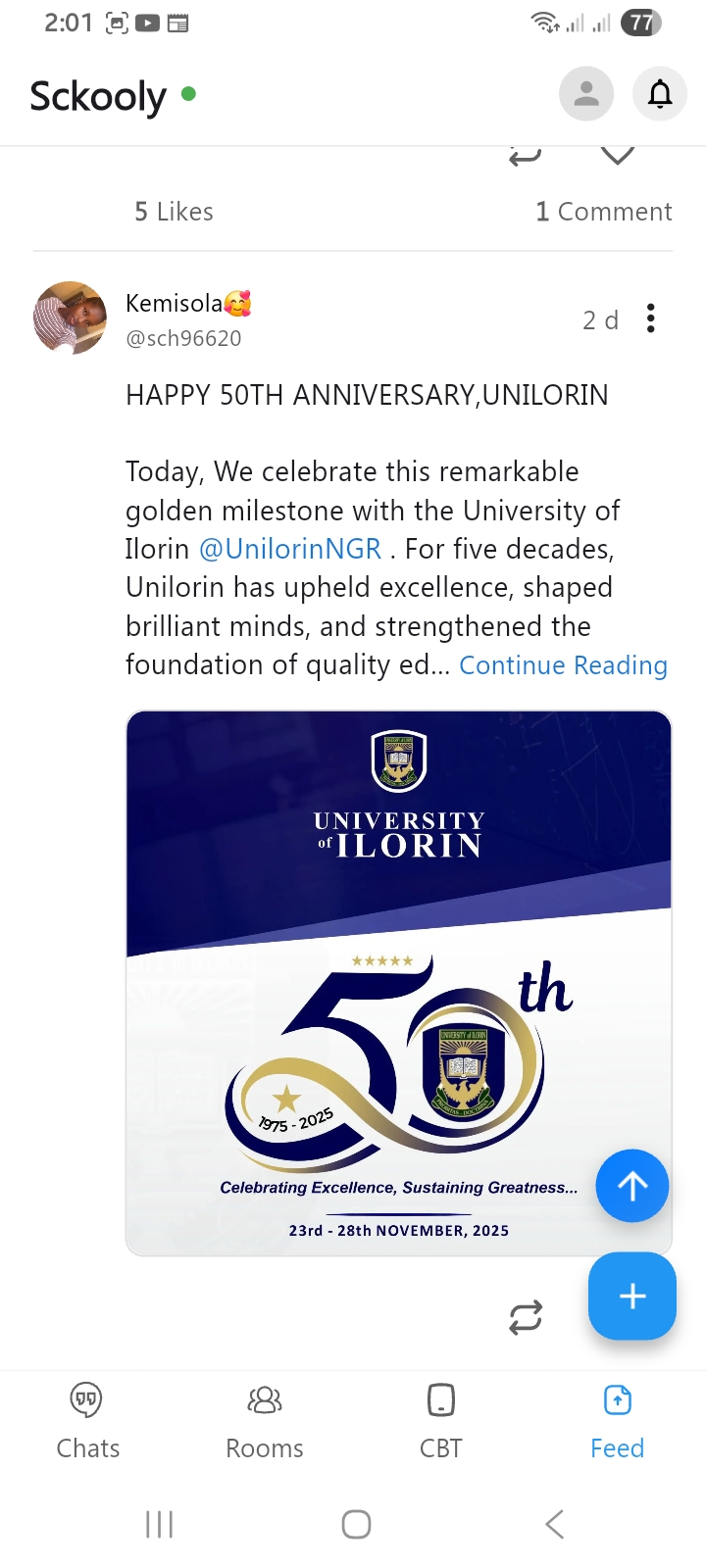
Task: Tap the blue scroll-to-top arrow button
Action: coord(632,1186)
